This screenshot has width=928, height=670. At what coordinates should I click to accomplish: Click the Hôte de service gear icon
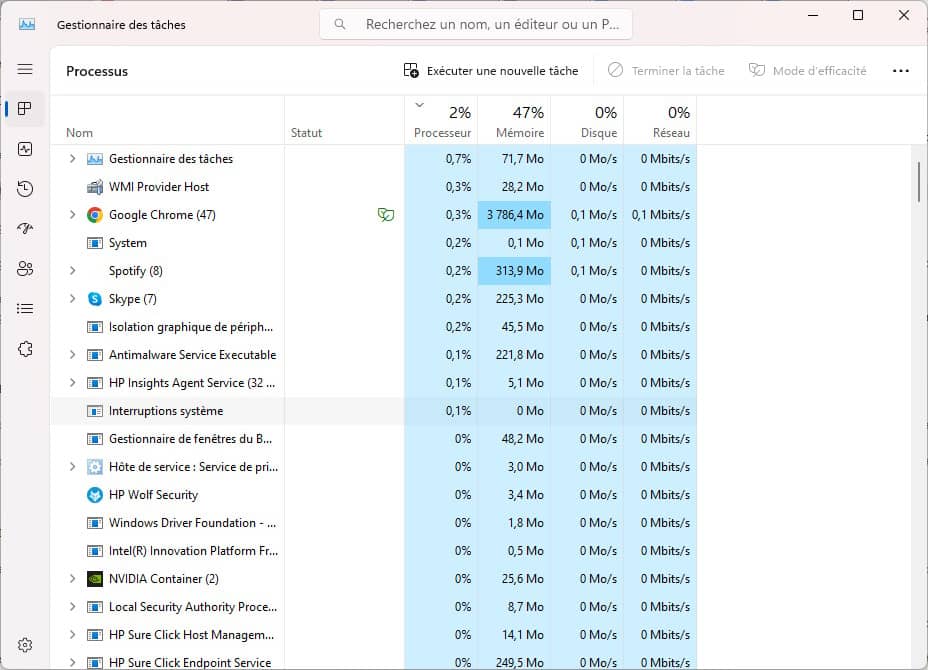click(x=95, y=467)
